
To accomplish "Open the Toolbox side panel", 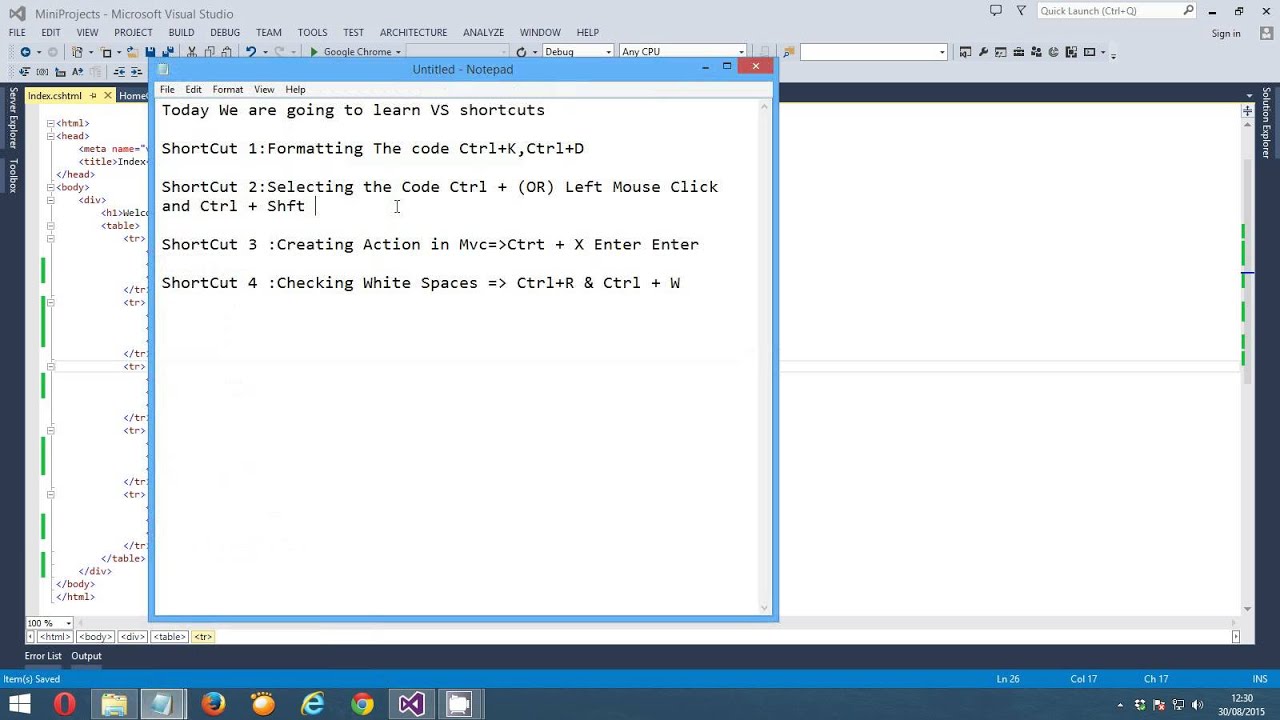I will coord(13,175).
